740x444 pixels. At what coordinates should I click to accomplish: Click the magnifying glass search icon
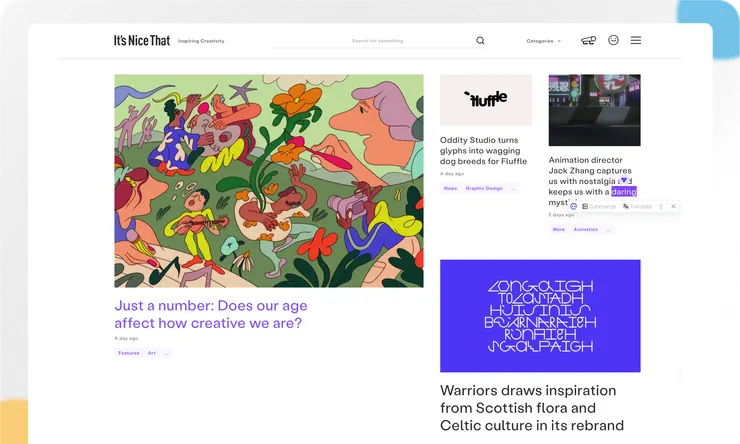480,41
